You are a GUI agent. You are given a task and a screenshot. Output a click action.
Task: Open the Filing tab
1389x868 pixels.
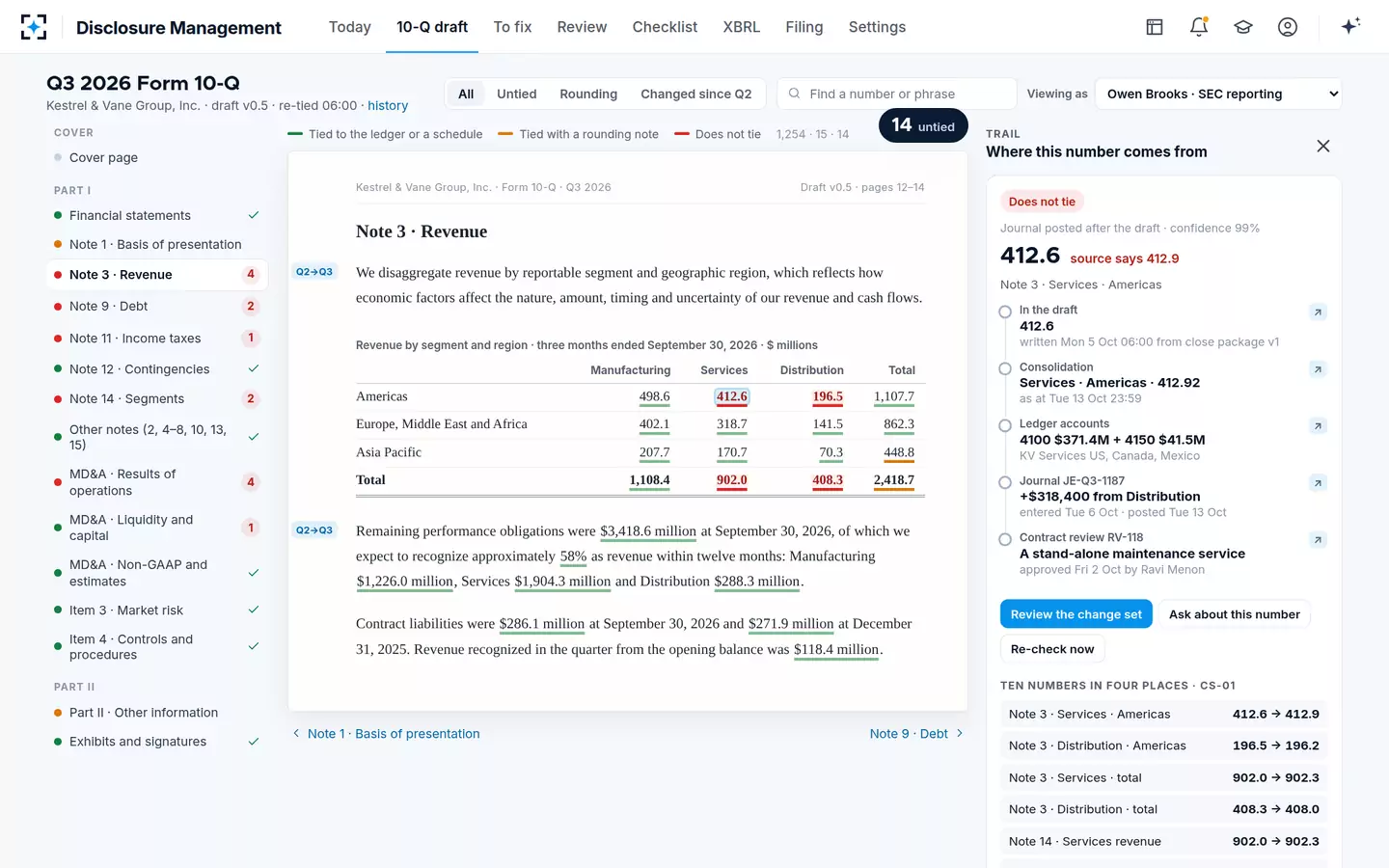(804, 27)
